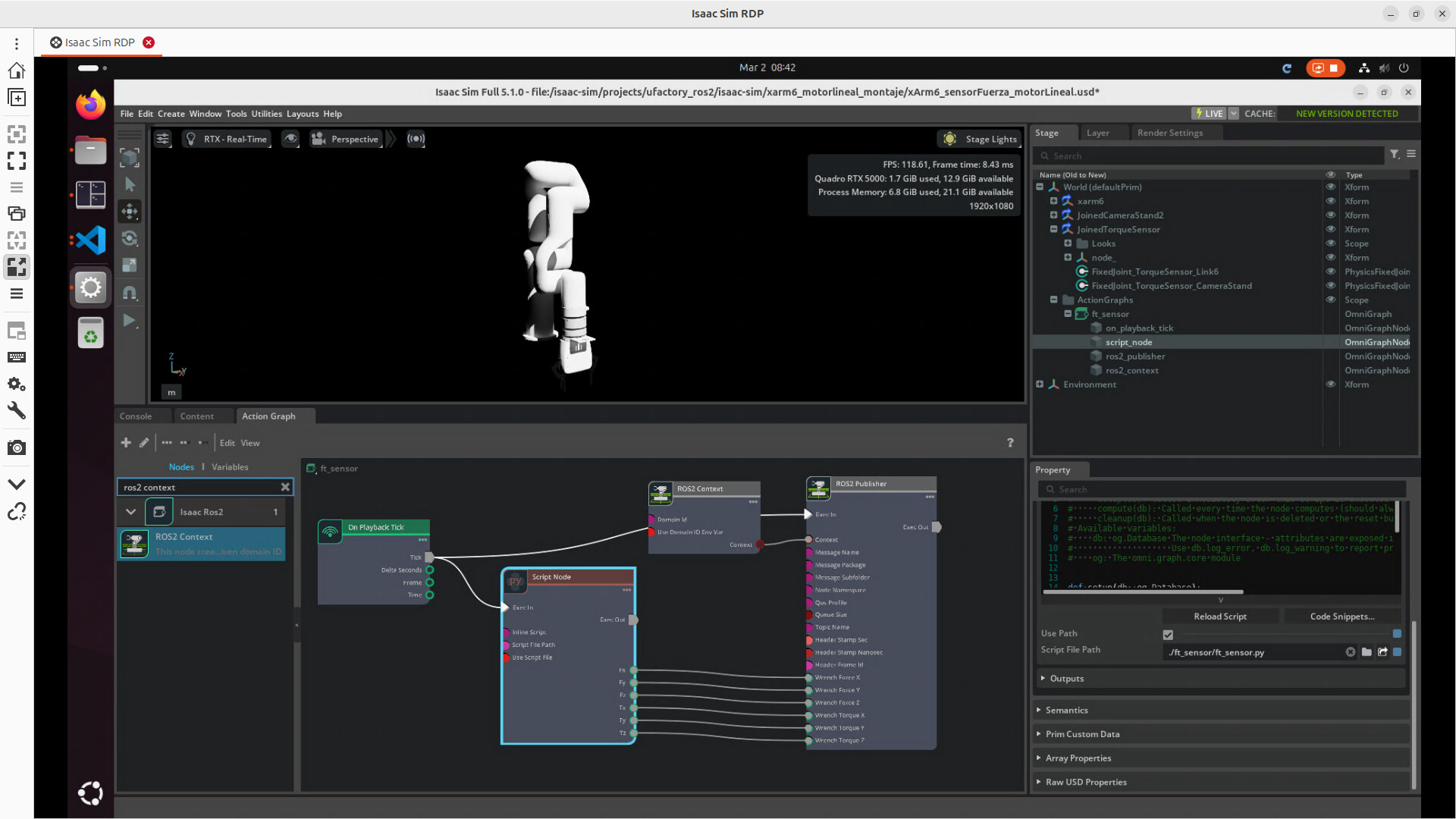The image size is (1456, 819).
Task: Start simulation with the Play button
Action: [130, 320]
